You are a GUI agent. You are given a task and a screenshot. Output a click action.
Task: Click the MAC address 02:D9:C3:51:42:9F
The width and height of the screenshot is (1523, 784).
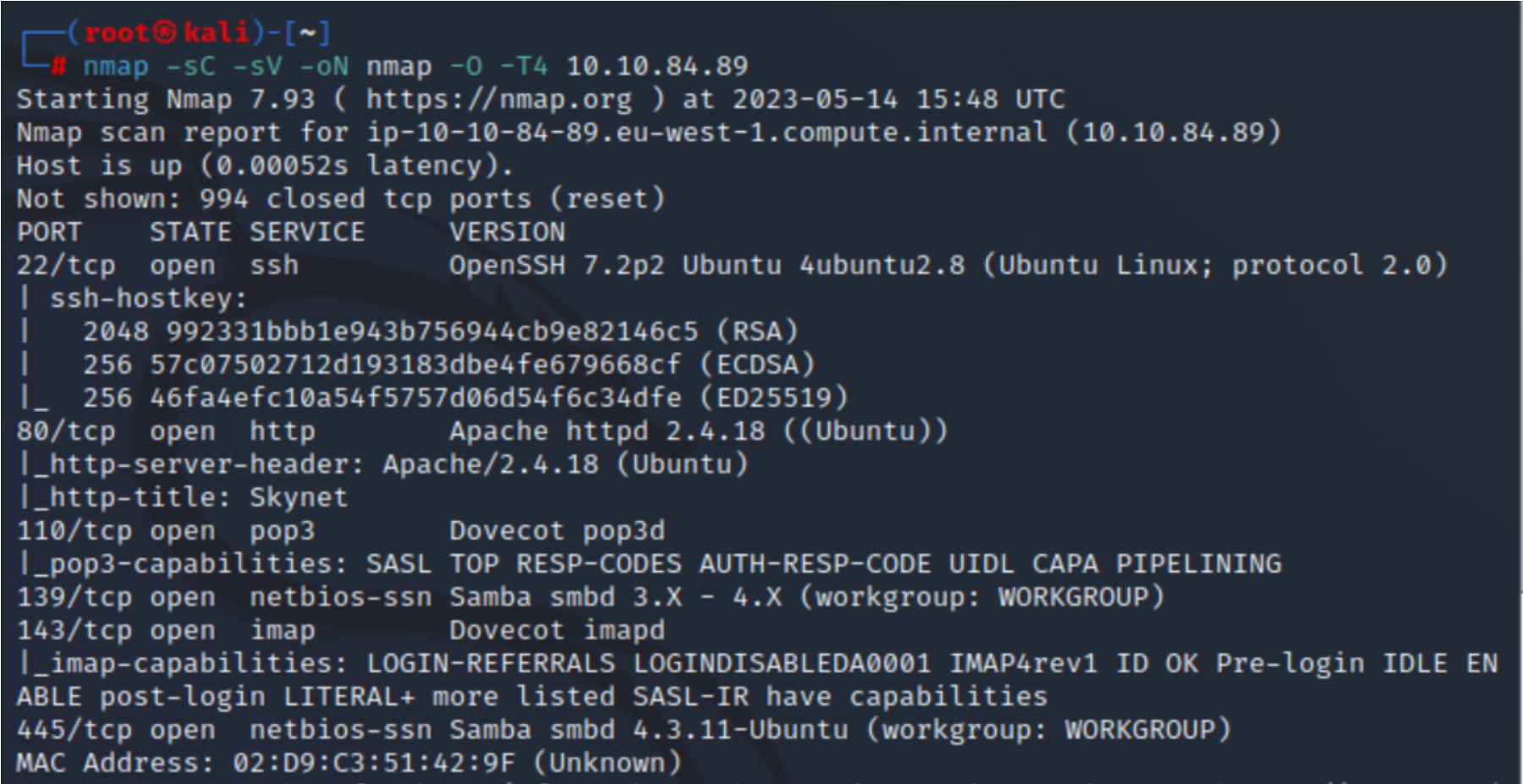tap(373, 763)
